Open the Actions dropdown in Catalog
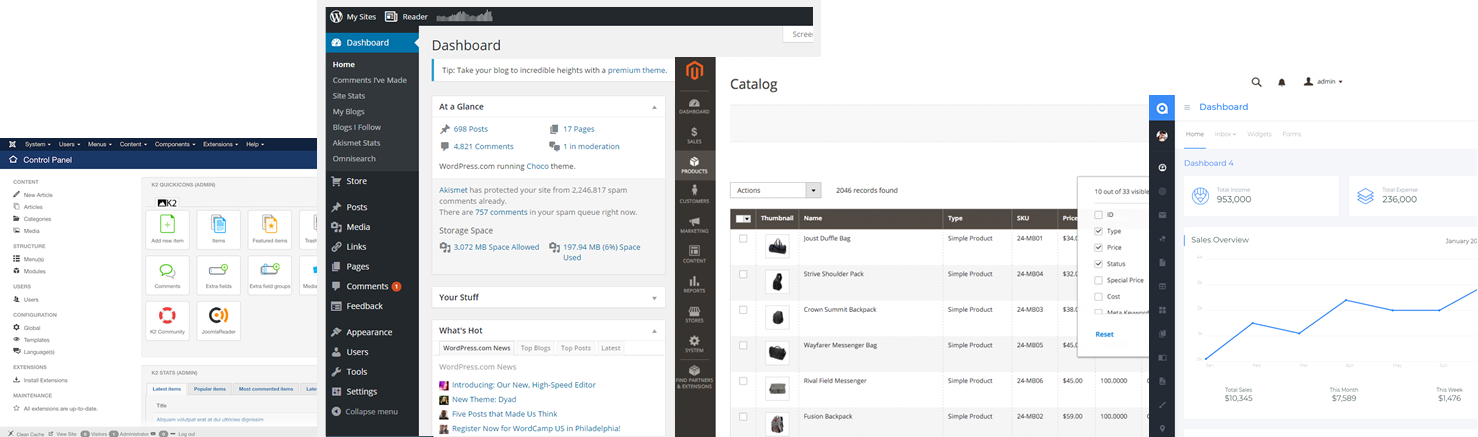The width and height of the screenshot is (1478, 437). click(776, 190)
